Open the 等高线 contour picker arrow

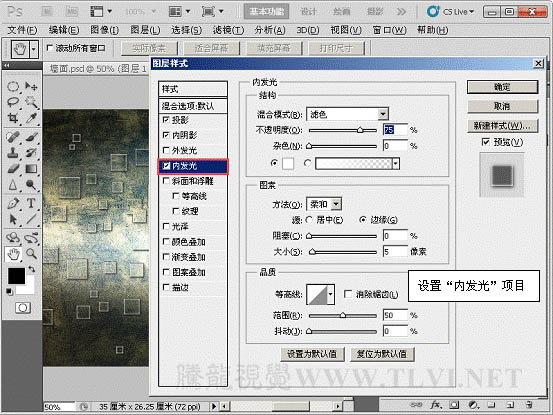pos(330,294)
